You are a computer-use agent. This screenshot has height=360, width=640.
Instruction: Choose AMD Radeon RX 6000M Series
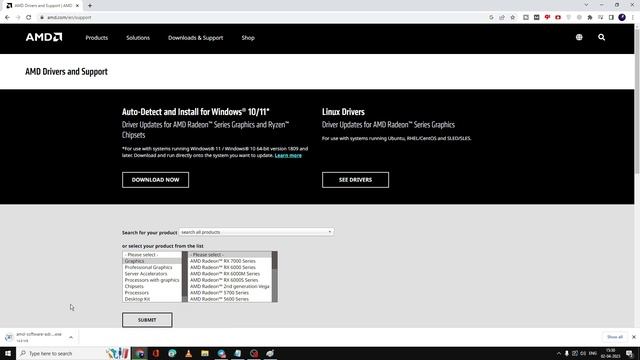(x=230, y=273)
